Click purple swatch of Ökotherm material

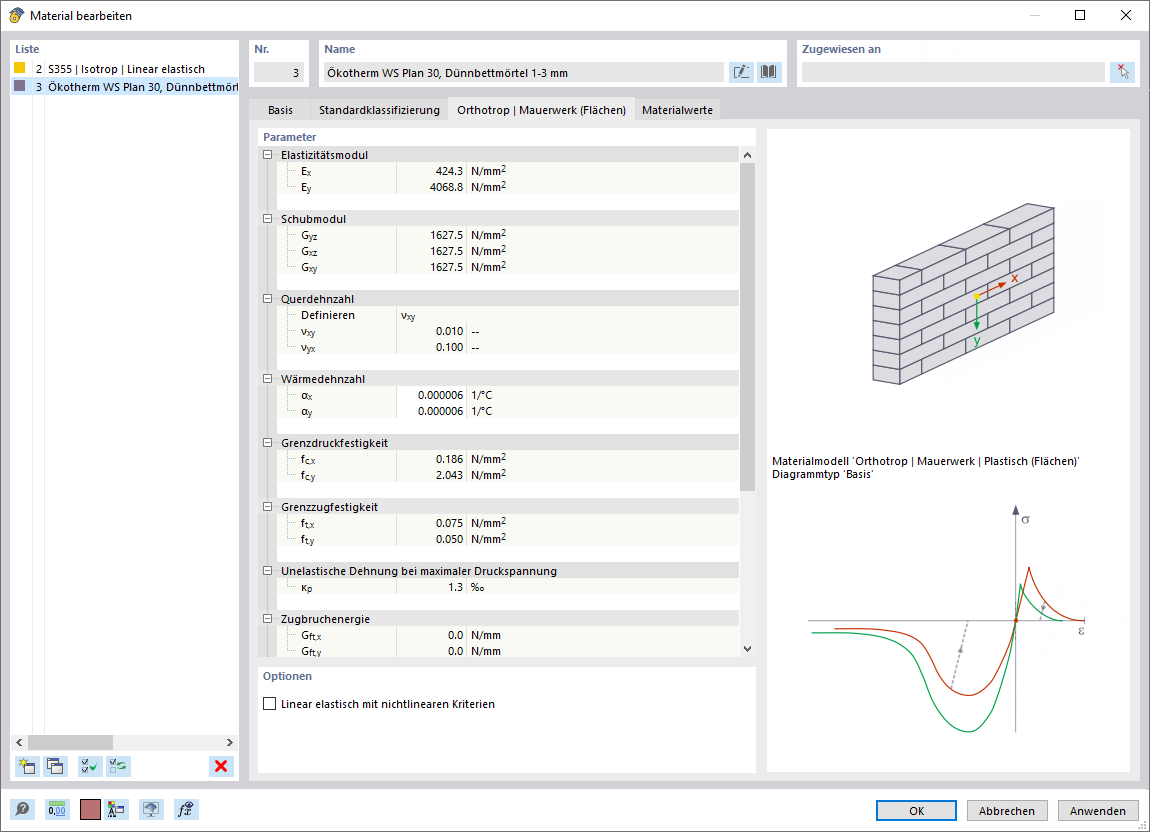tap(20, 86)
